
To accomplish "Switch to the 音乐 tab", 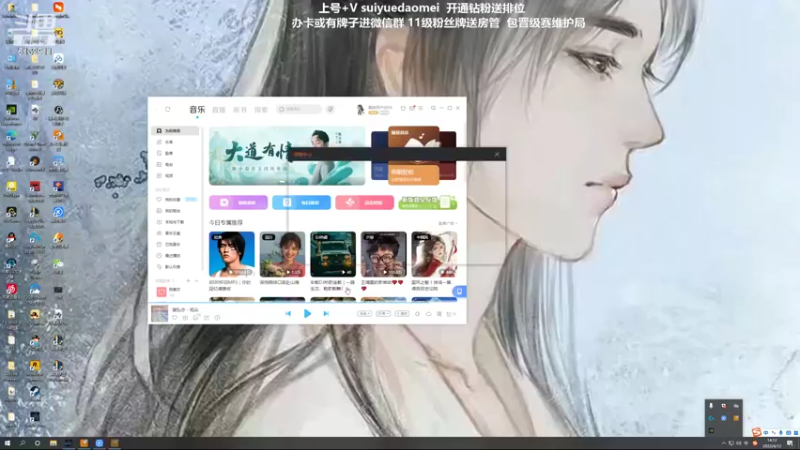I will 197,109.
